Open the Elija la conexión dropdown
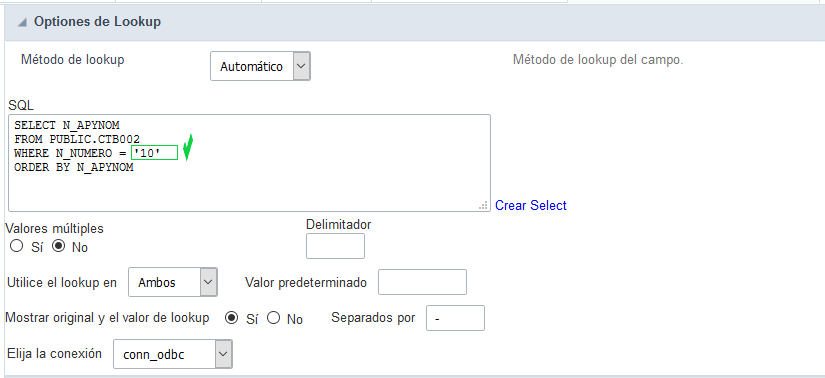This screenshot has width=825, height=378. [173, 354]
